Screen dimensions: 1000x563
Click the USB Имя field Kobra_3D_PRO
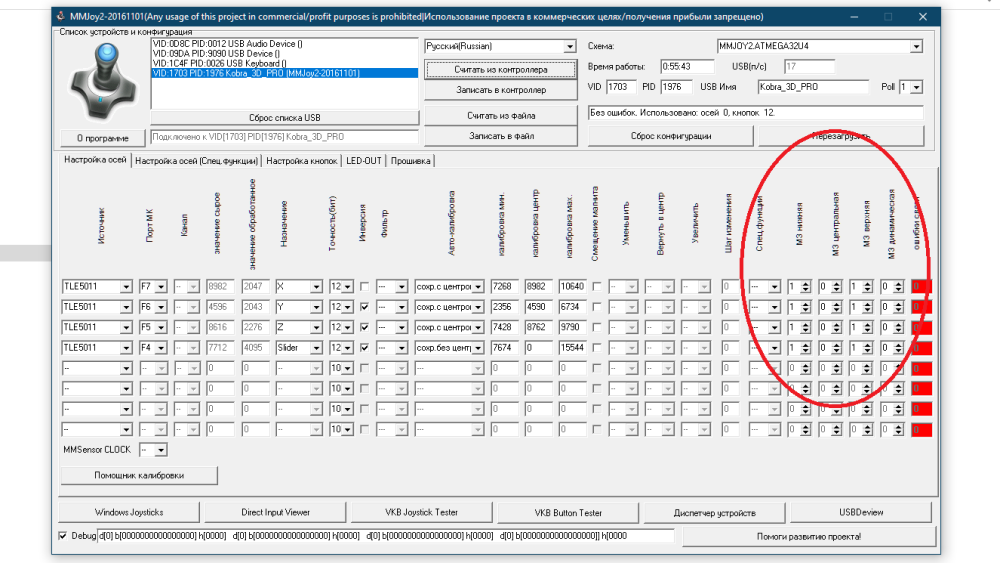point(812,87)
